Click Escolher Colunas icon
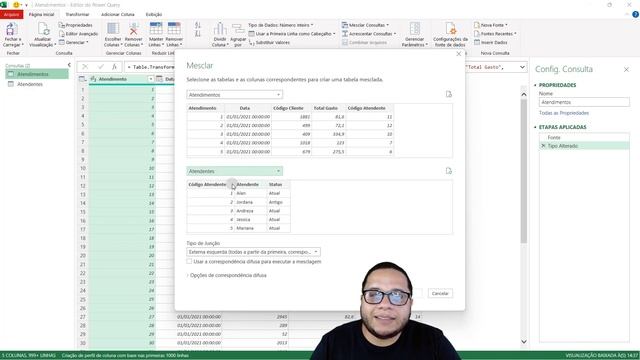Screen dimensions: 640x360 113,29
